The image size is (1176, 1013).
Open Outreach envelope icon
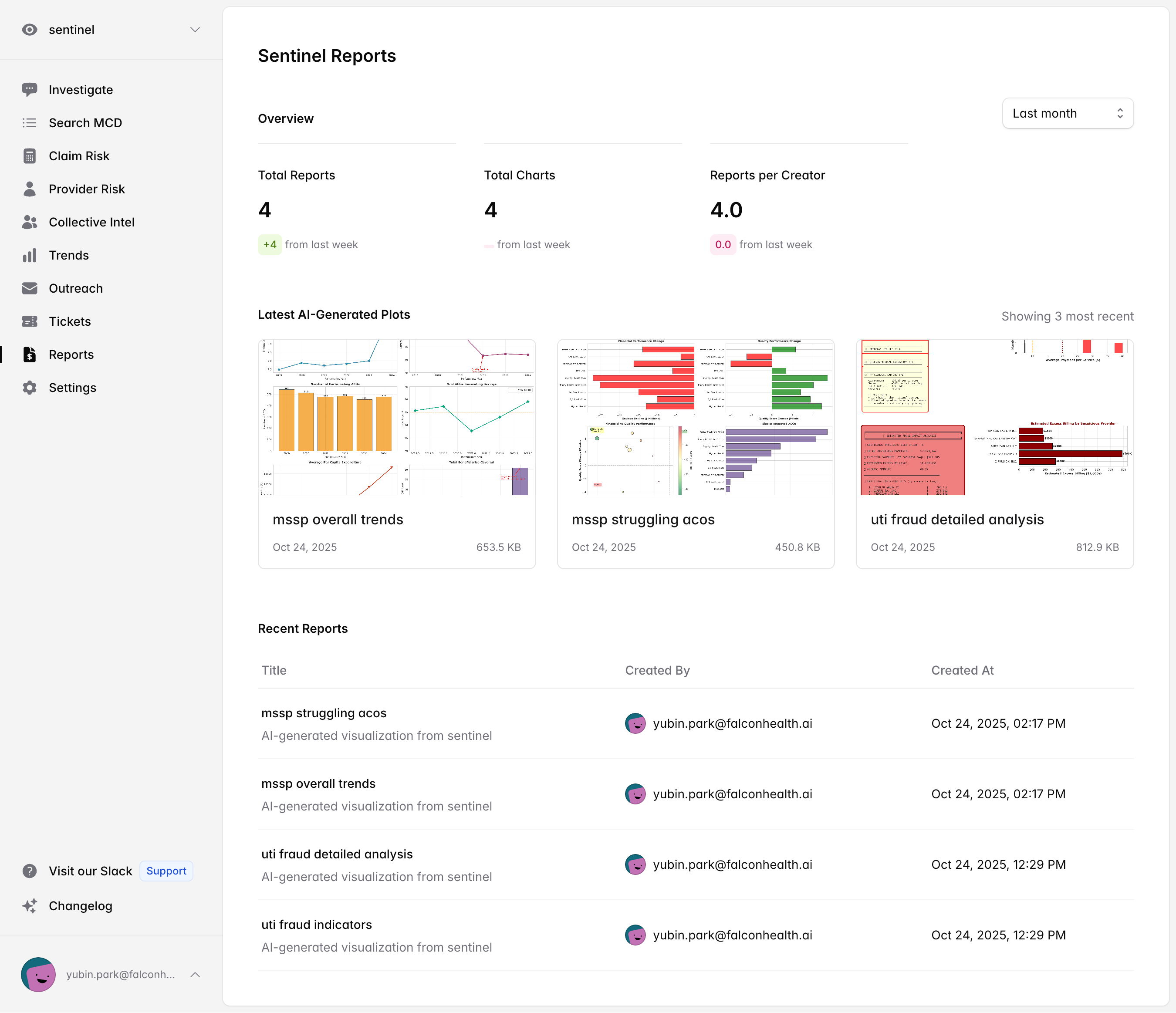(x=30, y=288)
